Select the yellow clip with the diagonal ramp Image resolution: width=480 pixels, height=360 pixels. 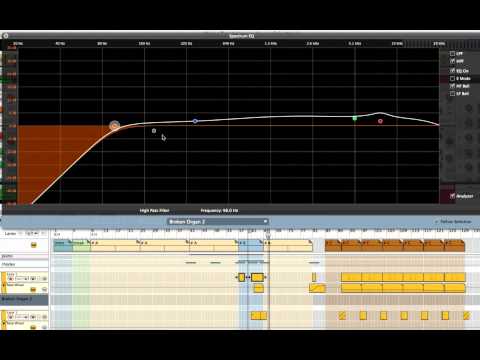click(x=317, y=288)
